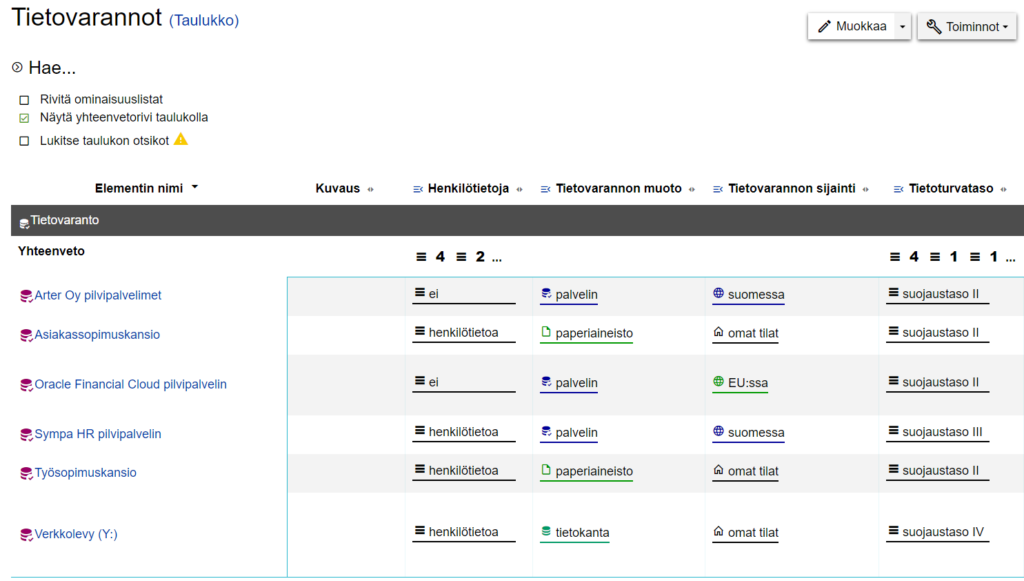Screen dimensions: 1024x581
Task: Enable Rivitä ominaisuuslistat checkbox
Action: pos(24,100)
